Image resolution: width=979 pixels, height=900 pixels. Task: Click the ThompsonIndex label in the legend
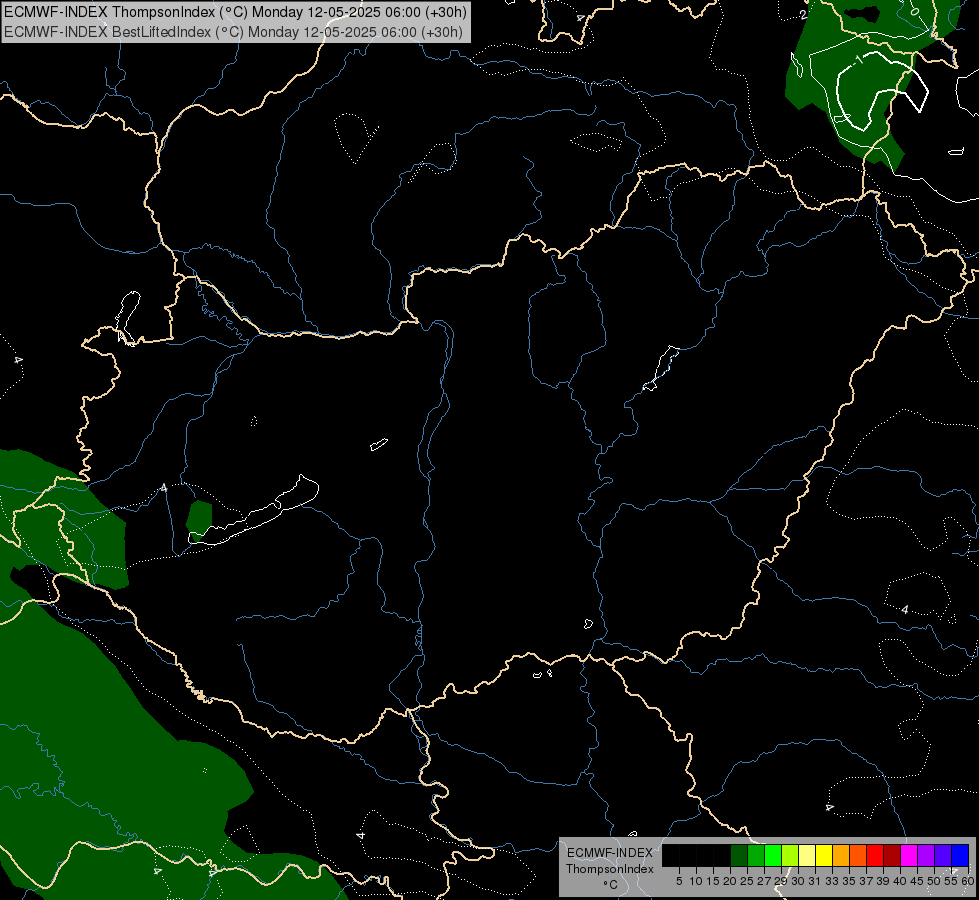pos(610,869)
